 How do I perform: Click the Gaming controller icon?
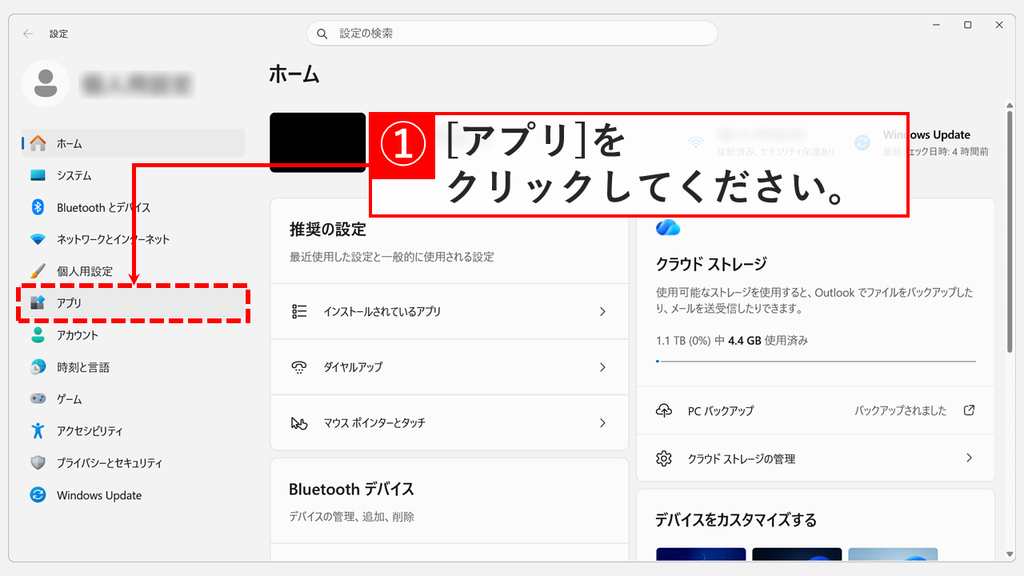pos(38,398)
